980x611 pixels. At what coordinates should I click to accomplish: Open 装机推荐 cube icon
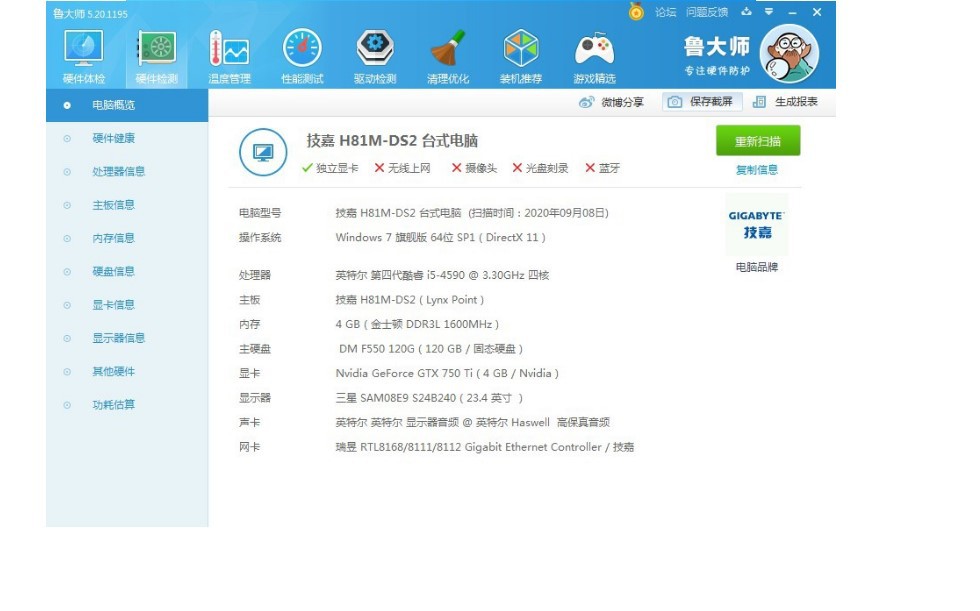pyautogui.click(x=521, y=56)
